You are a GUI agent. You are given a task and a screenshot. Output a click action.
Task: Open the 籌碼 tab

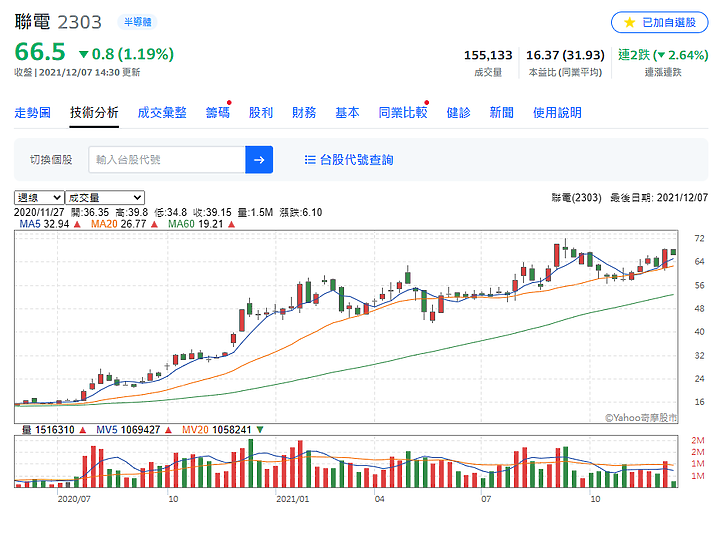pyautogui.click(x=218, y=112)
